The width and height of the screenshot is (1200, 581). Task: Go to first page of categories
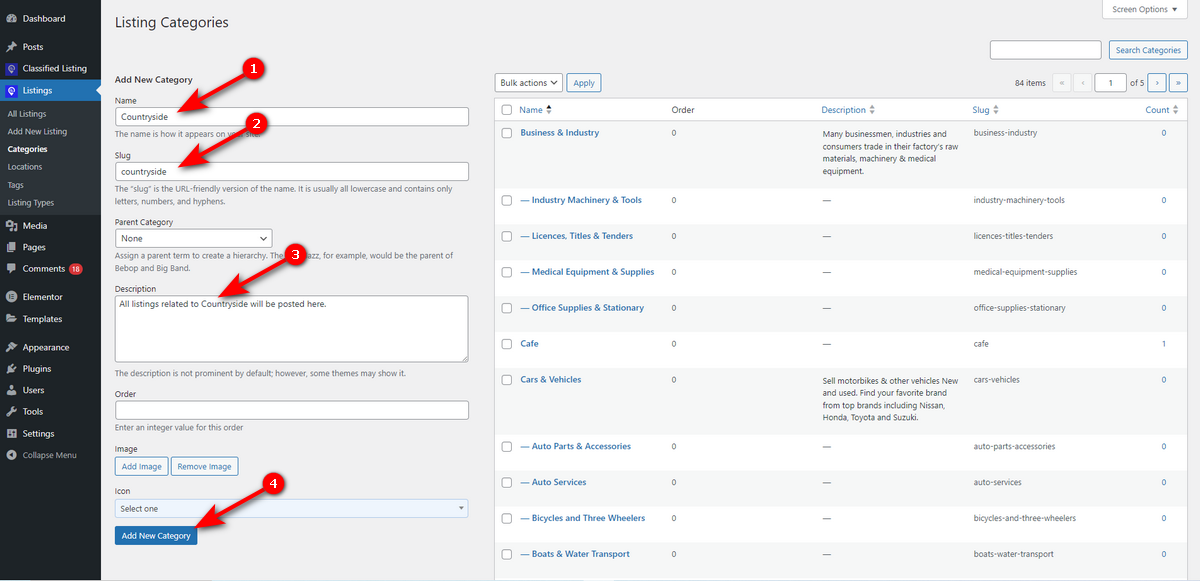(x=1061, y=83)
